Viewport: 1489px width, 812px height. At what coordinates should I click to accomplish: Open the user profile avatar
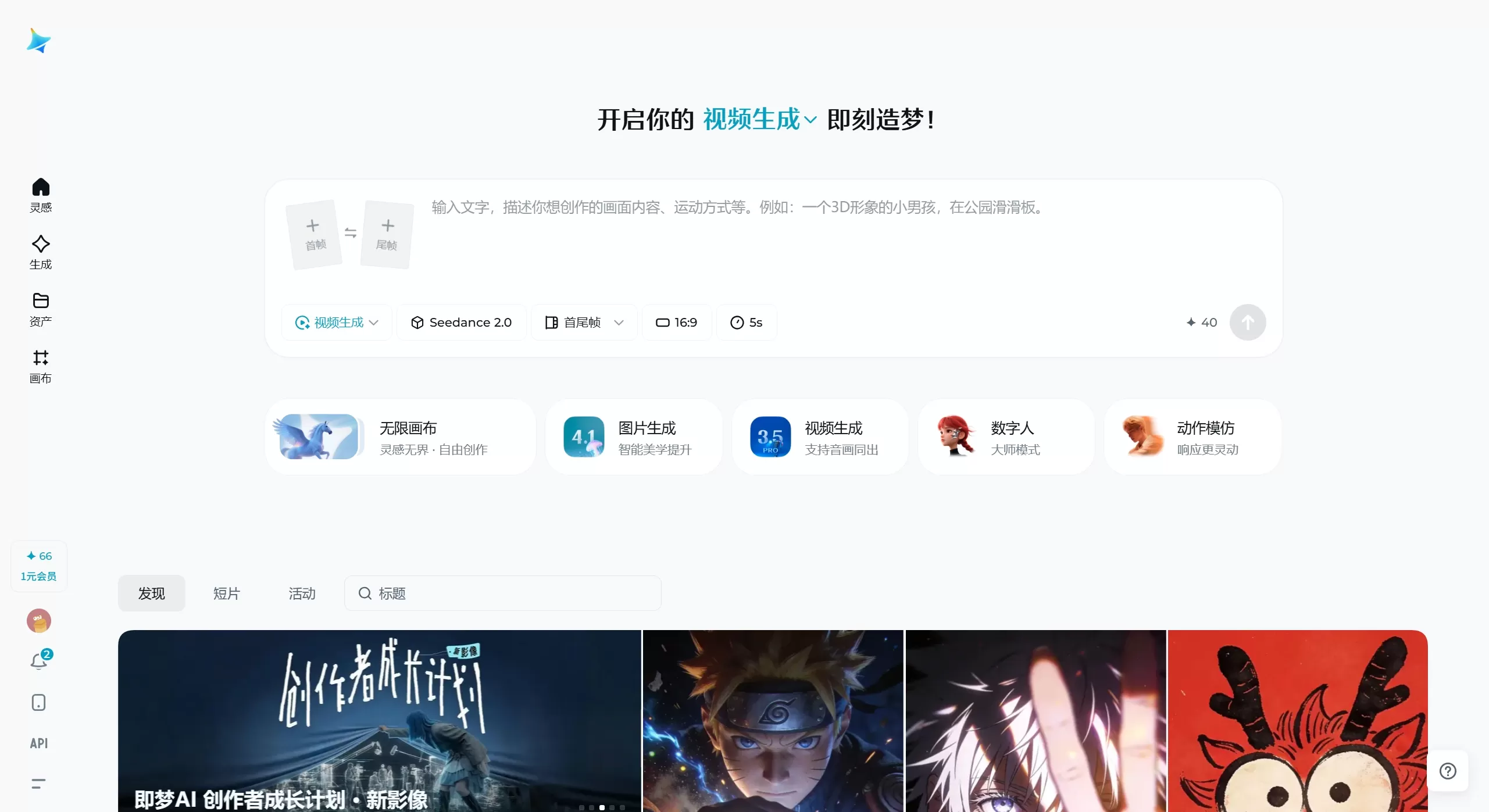tap(39, 621)
